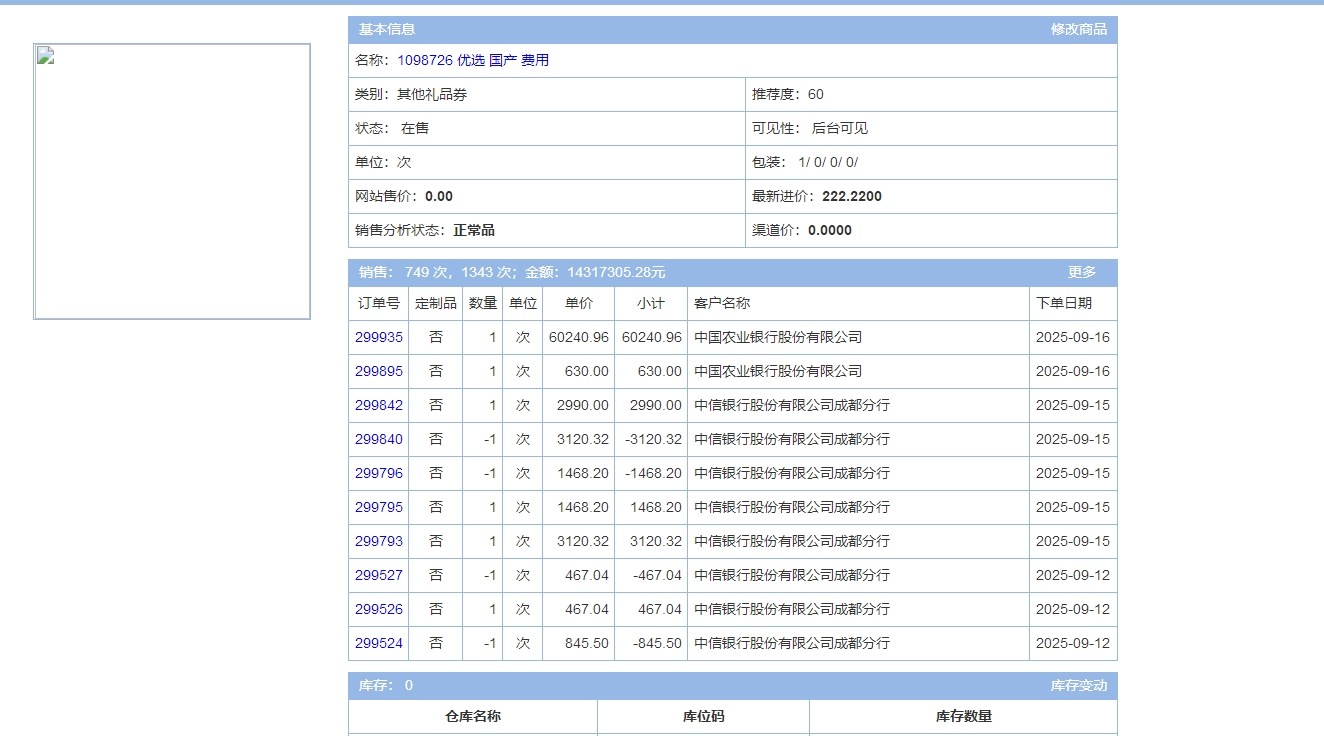Click 更多 to view more sales
1324x736 pixels.
tap(1081, 272)
